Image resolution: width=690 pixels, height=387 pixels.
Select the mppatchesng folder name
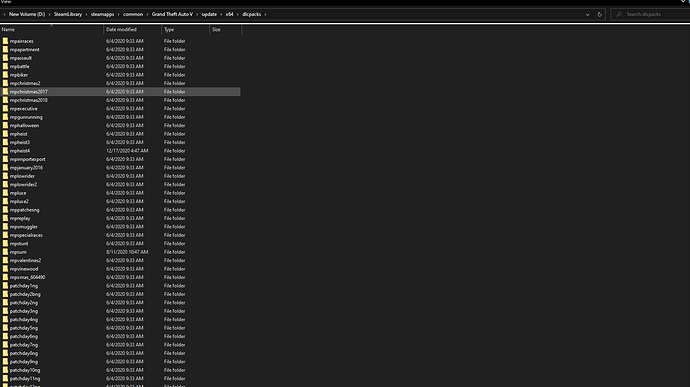25,210
